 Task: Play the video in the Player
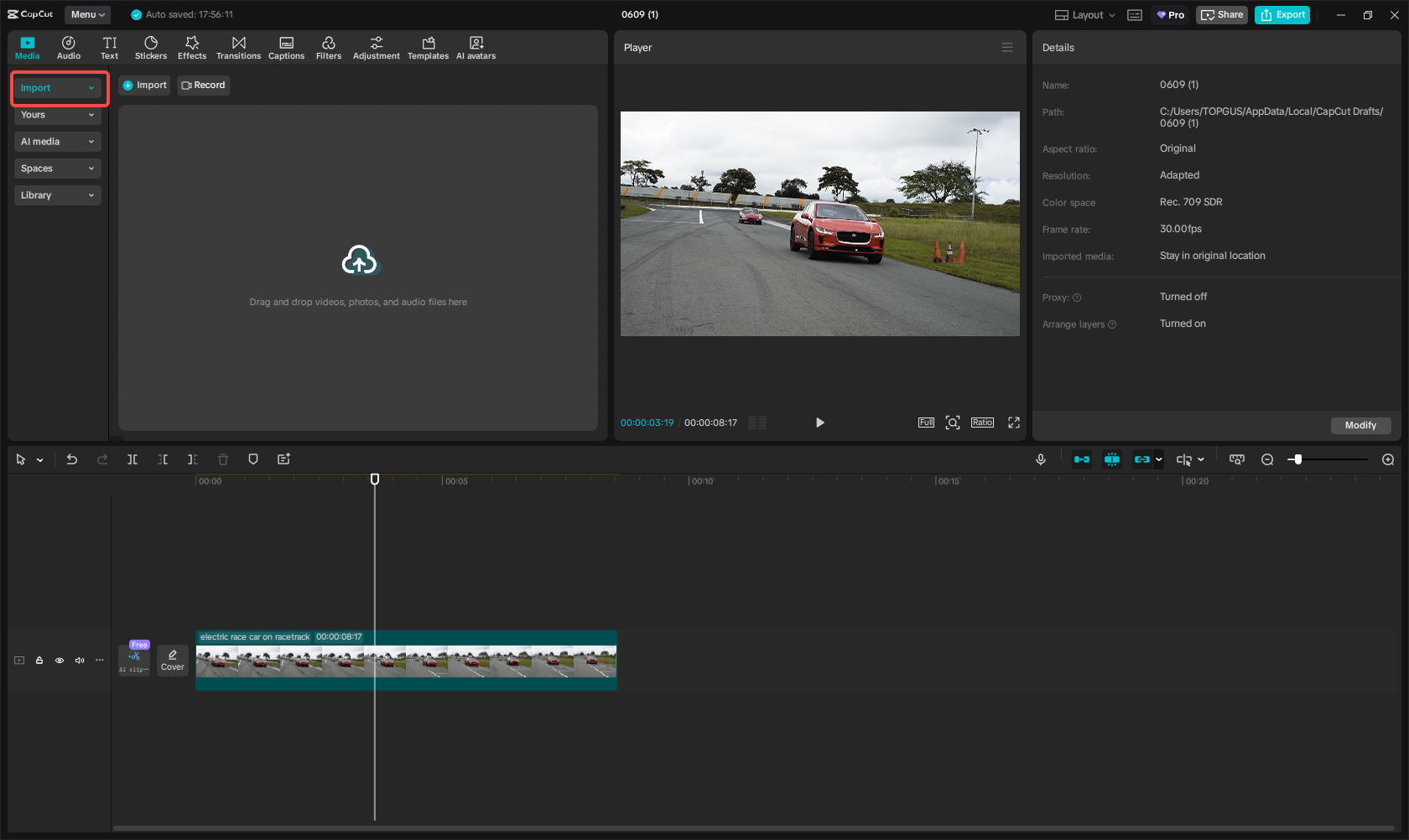(819, 423)
